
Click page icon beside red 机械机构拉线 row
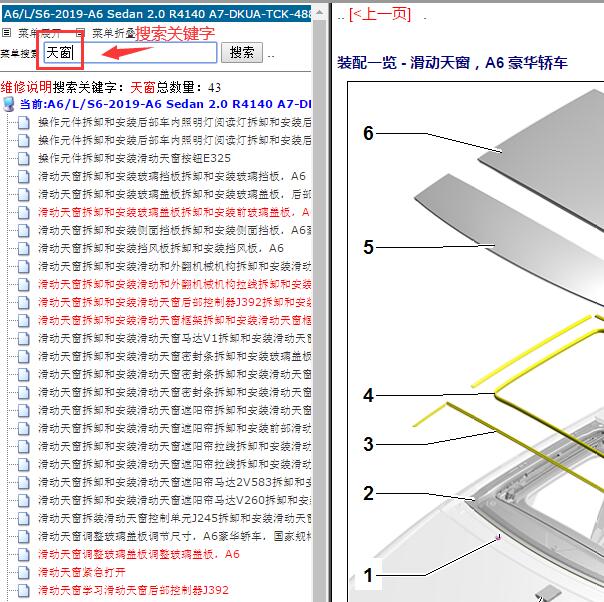pos(23,284)
